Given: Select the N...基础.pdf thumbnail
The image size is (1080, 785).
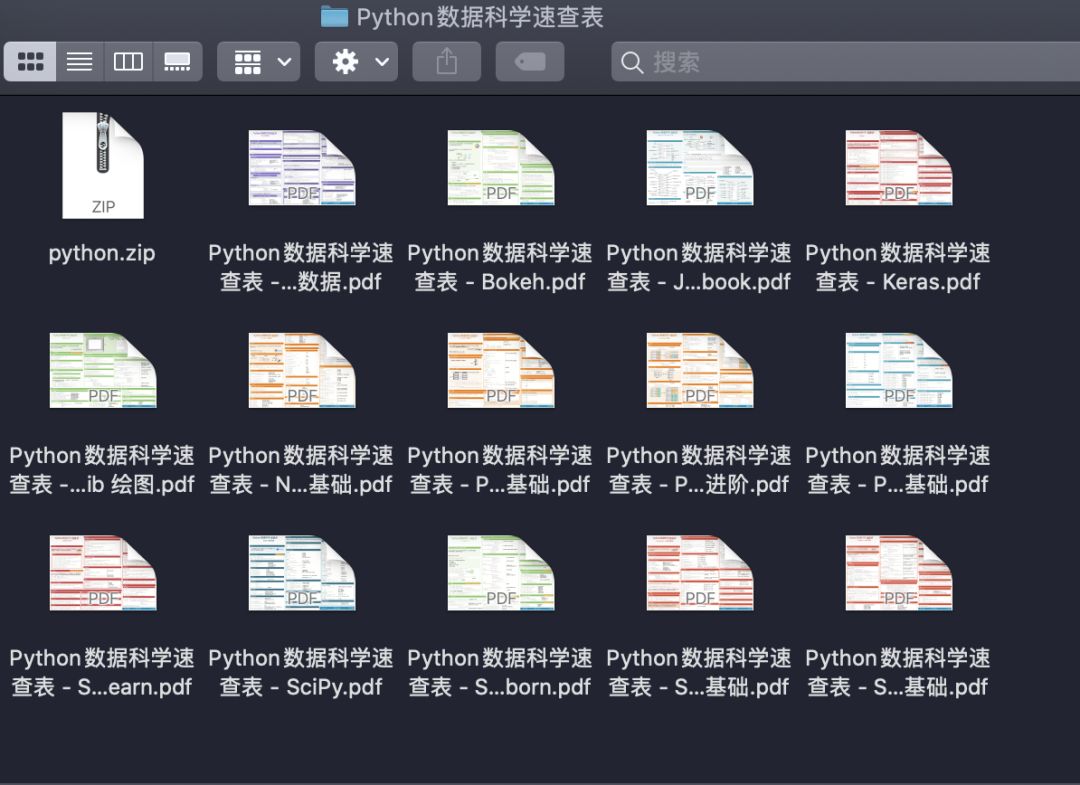Looking at the screenshot, I should click(x=302, y=370).
